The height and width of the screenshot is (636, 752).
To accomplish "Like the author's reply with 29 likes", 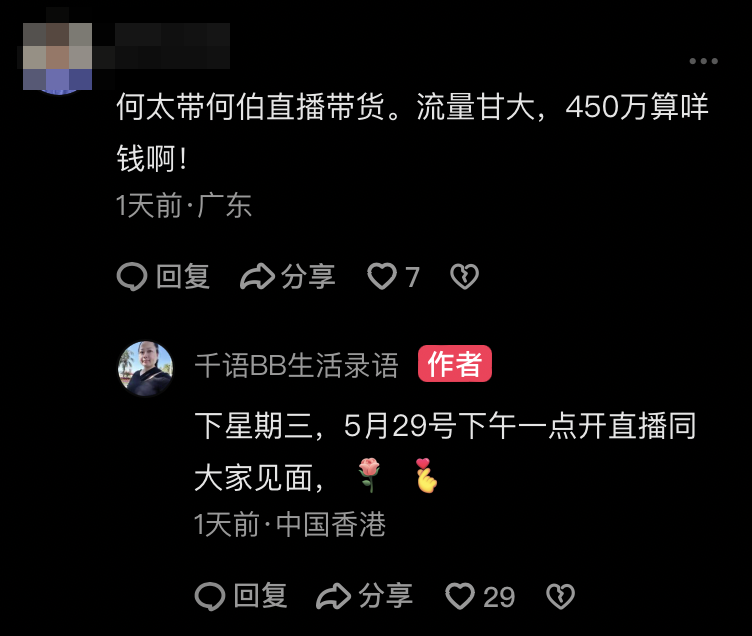I will (x=460, y=596).
